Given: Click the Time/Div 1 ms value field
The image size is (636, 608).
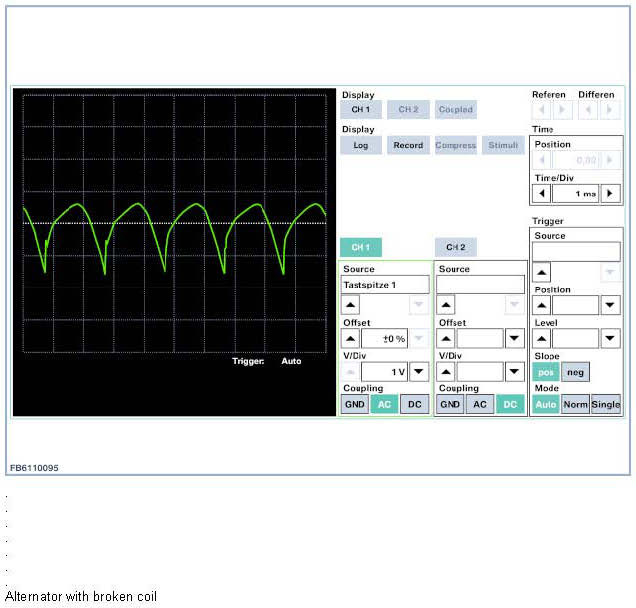Looking at the screenshot, I should [576, 193].
